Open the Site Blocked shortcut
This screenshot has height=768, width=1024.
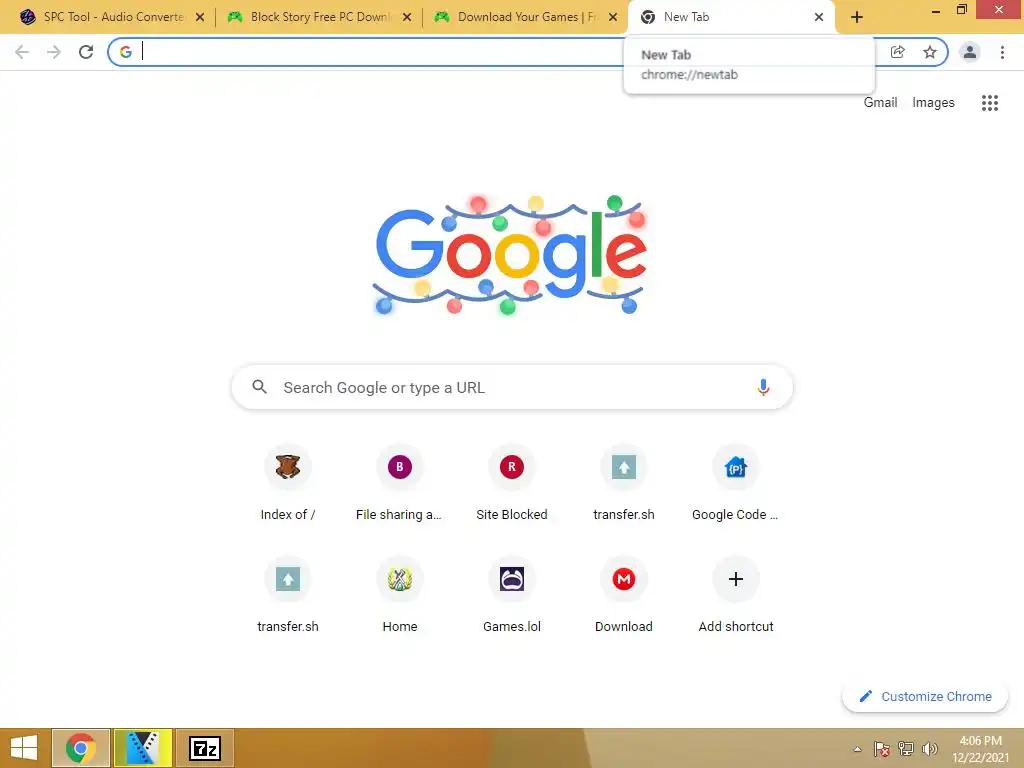click(x=512, y=485)
